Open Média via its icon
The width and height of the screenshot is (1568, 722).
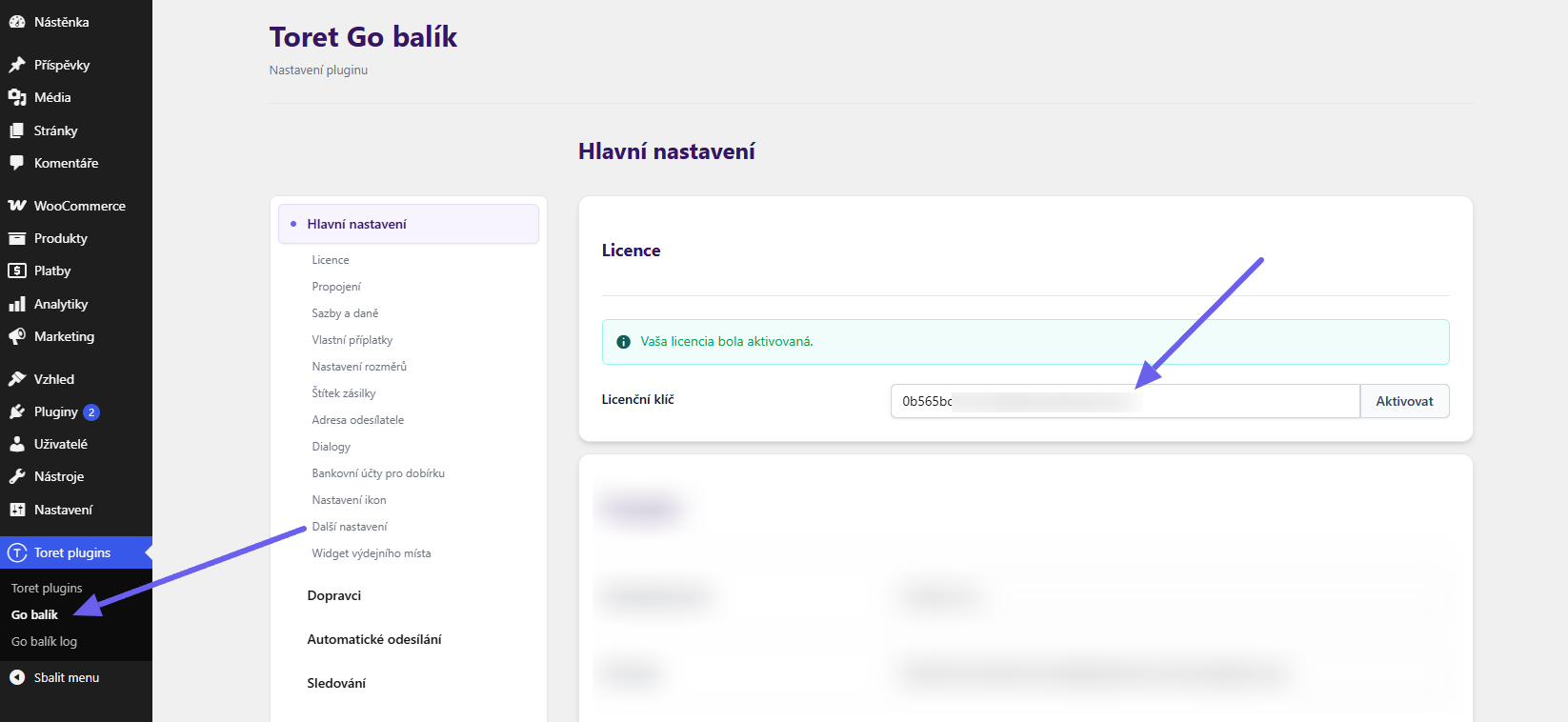pyautogui.click(x=17, y=97)
